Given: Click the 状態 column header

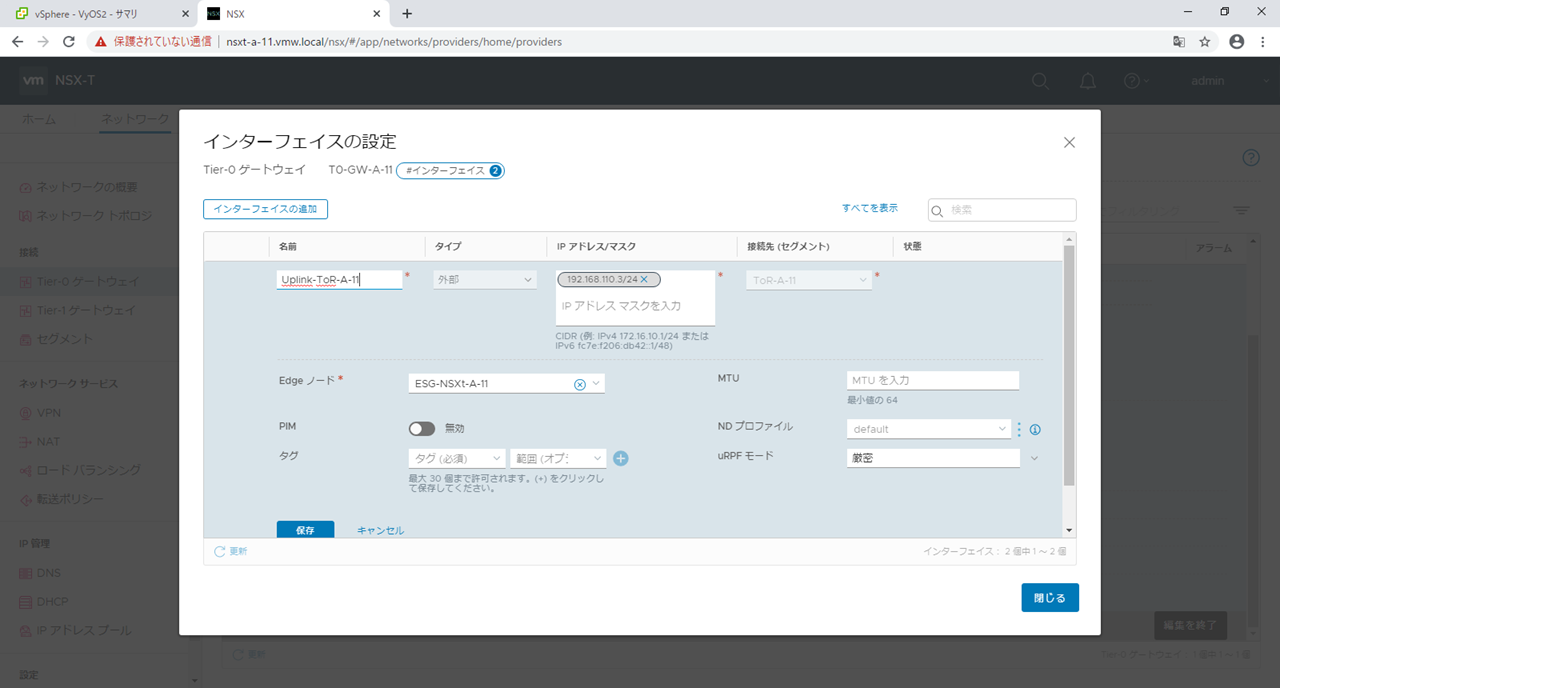Looking at the screenshot, I should coord(912,245).
